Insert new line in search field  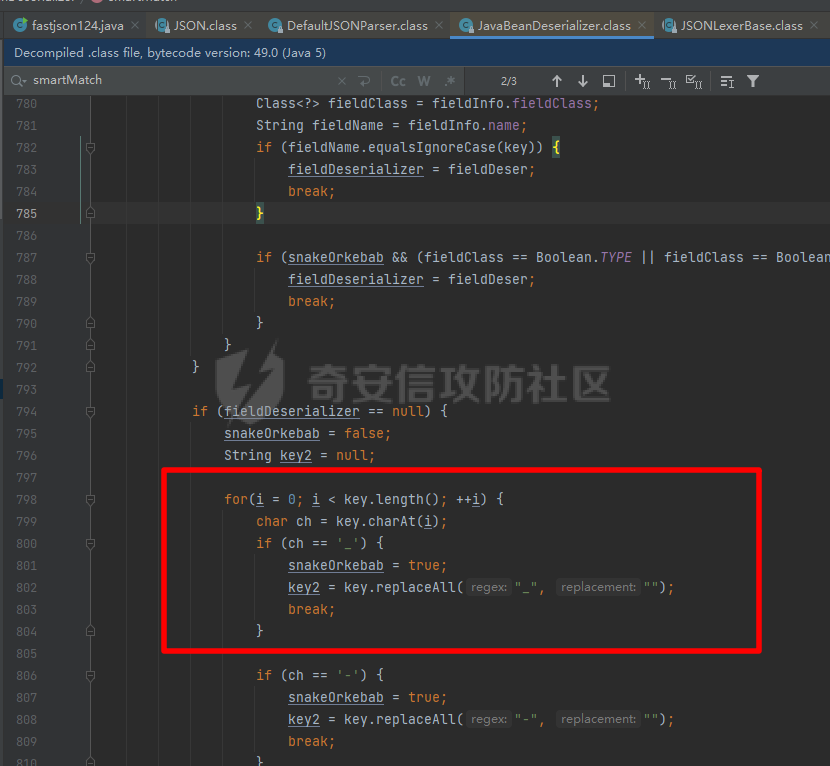(364, 81)
